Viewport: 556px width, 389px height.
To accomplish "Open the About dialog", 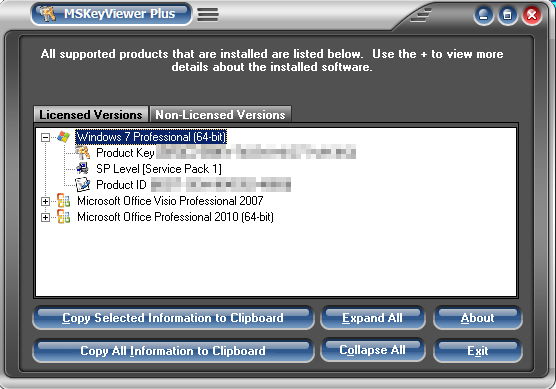I will click(477, 318).
